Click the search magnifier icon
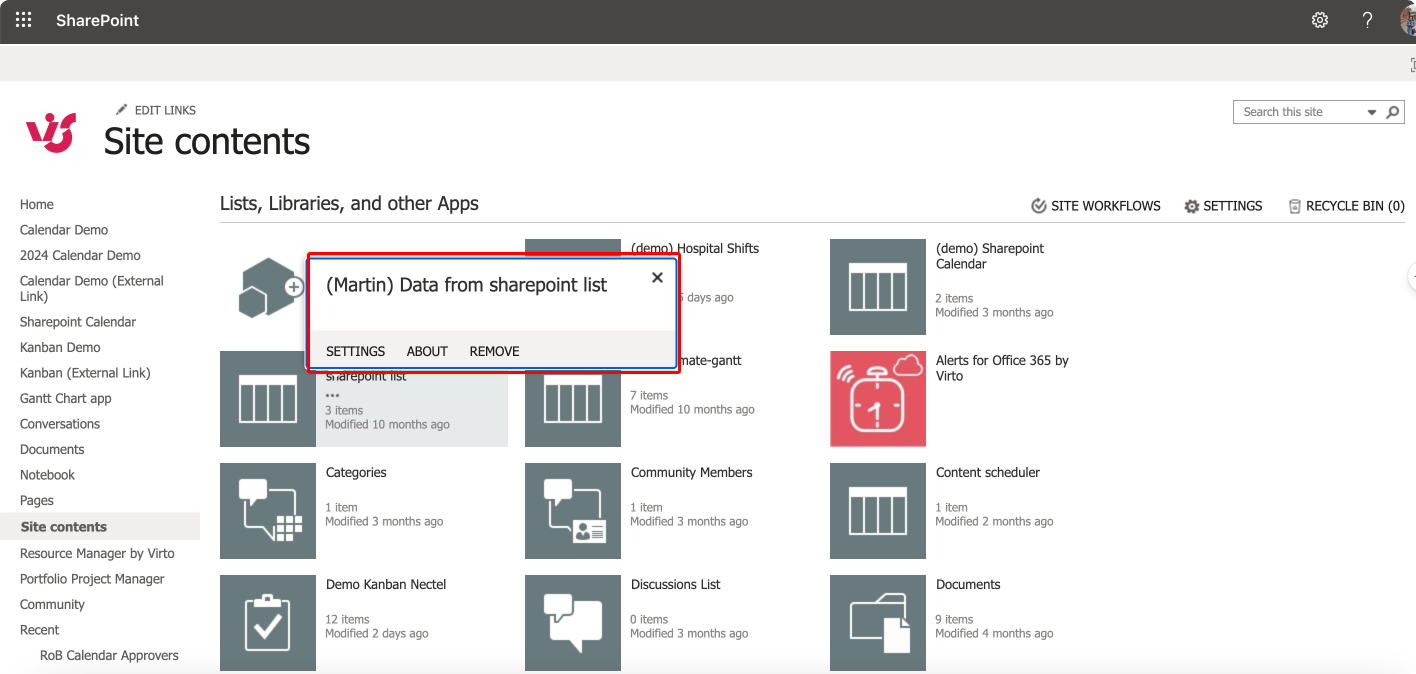1416x674 pixels. [x=1393, y=112]
